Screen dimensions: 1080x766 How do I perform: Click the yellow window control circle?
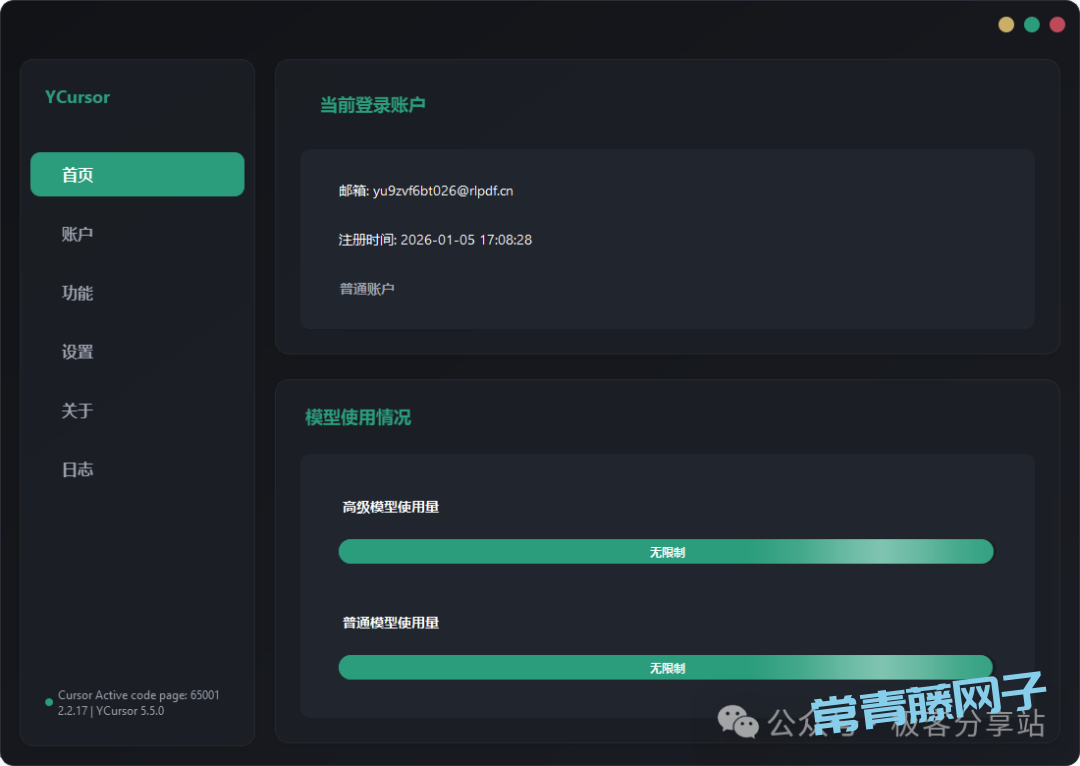(x=1006, y=23)
